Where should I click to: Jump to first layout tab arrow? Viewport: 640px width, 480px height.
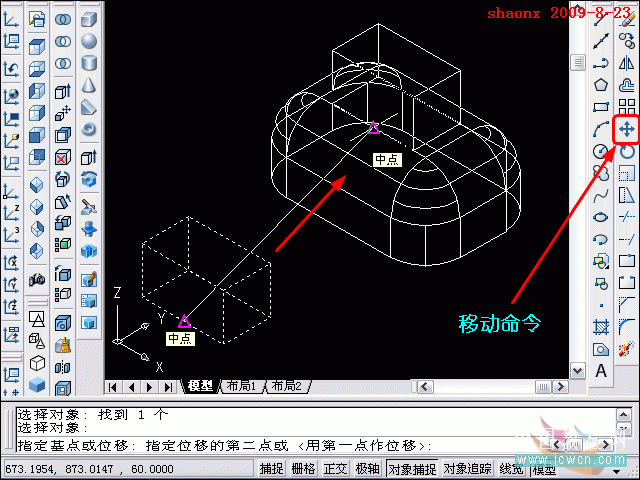tap(113, 387)
